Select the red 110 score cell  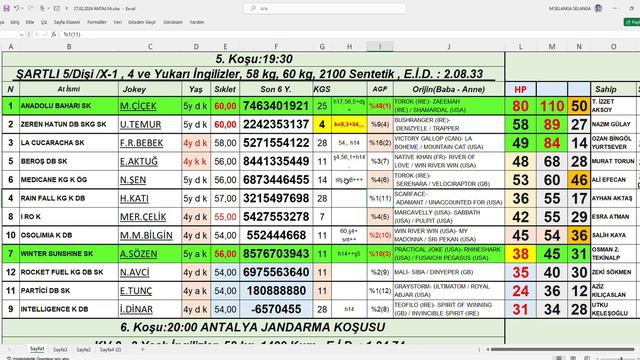pos(552,106)
